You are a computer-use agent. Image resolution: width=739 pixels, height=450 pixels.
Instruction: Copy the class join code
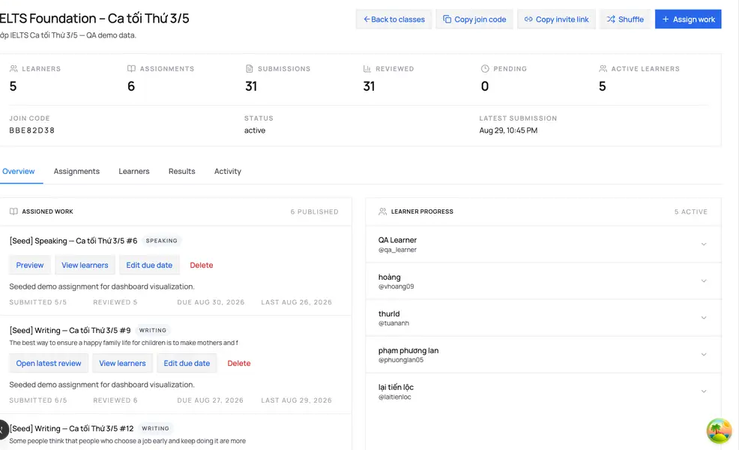point(474,19)
